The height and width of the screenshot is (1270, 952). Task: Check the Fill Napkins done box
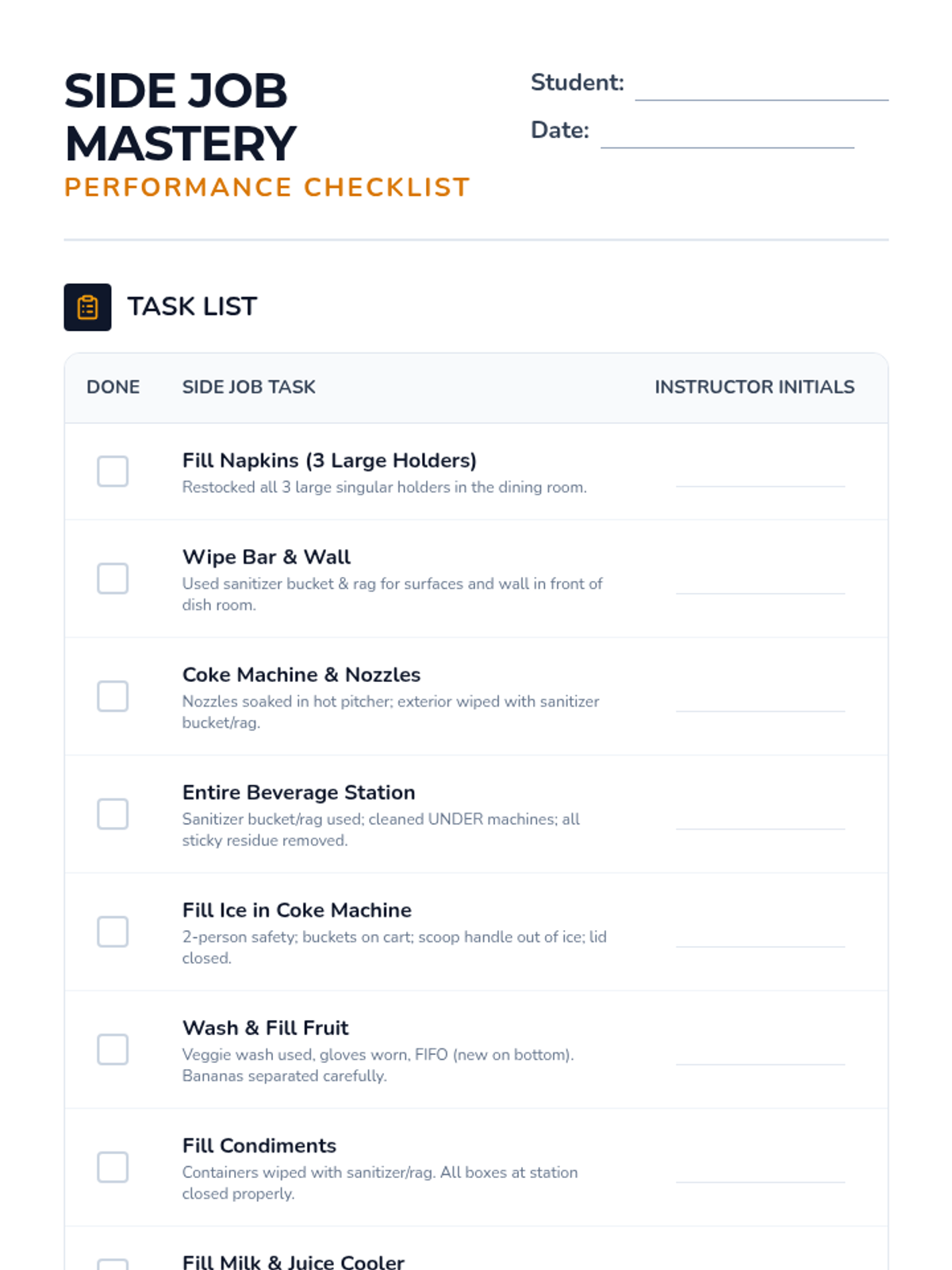[x=113, y=471]
